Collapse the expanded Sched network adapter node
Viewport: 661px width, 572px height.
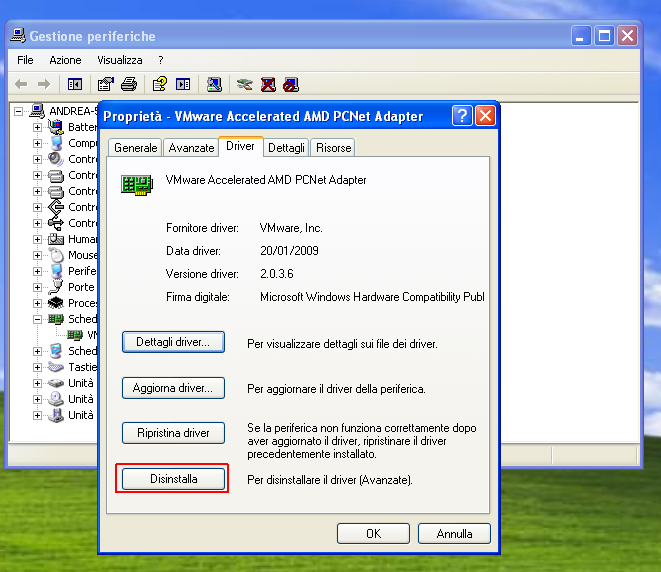37,320
